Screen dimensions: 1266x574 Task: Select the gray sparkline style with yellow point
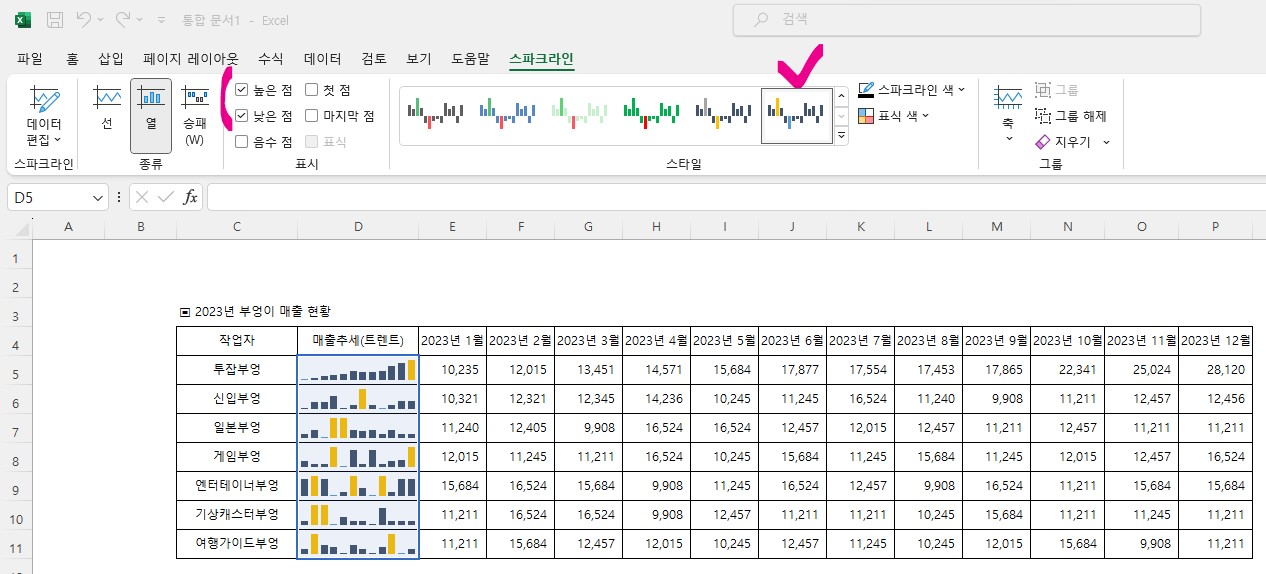(723, 113)
